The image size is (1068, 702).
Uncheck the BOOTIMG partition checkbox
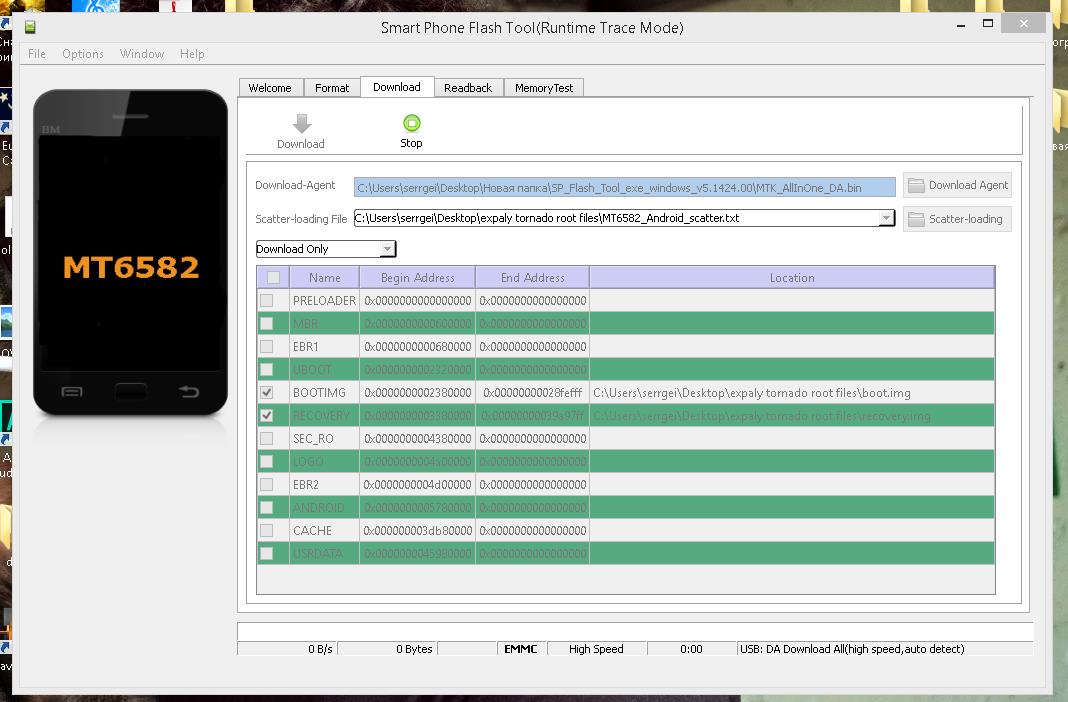pos(267,393)
